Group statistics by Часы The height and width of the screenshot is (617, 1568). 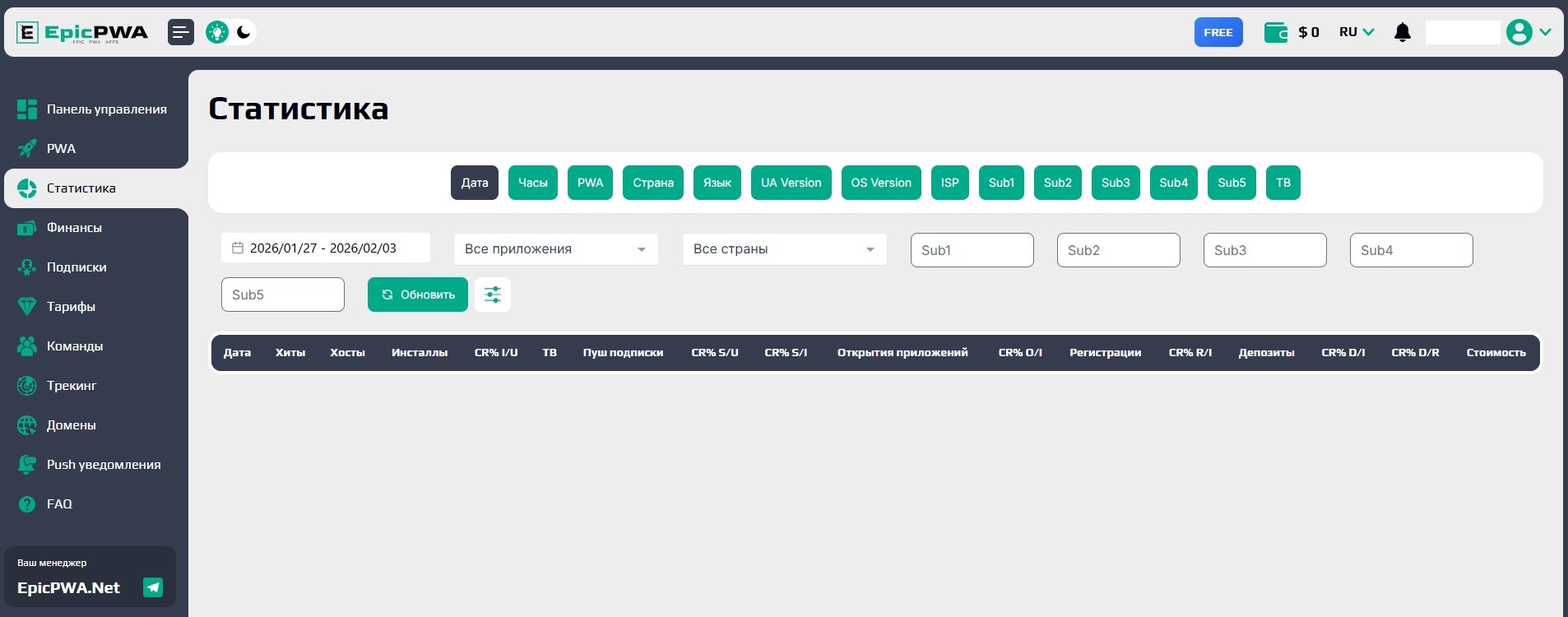[x=532, y=183]
